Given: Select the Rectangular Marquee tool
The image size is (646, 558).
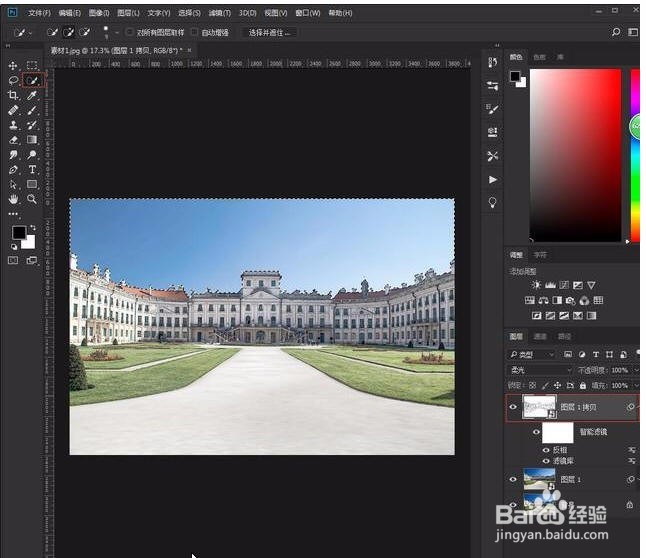Looking at the screenshot, I should (x=32, y=65).
